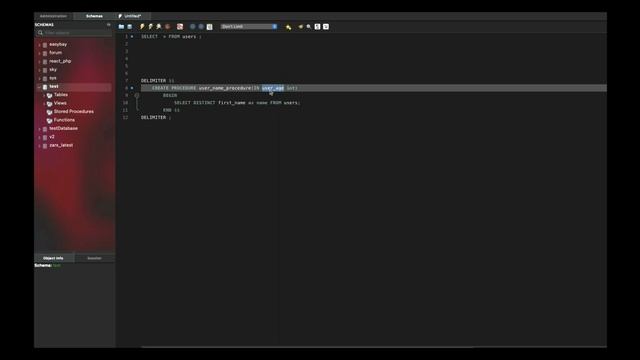Stop query execution hand icon

click(x=168, y=27)
